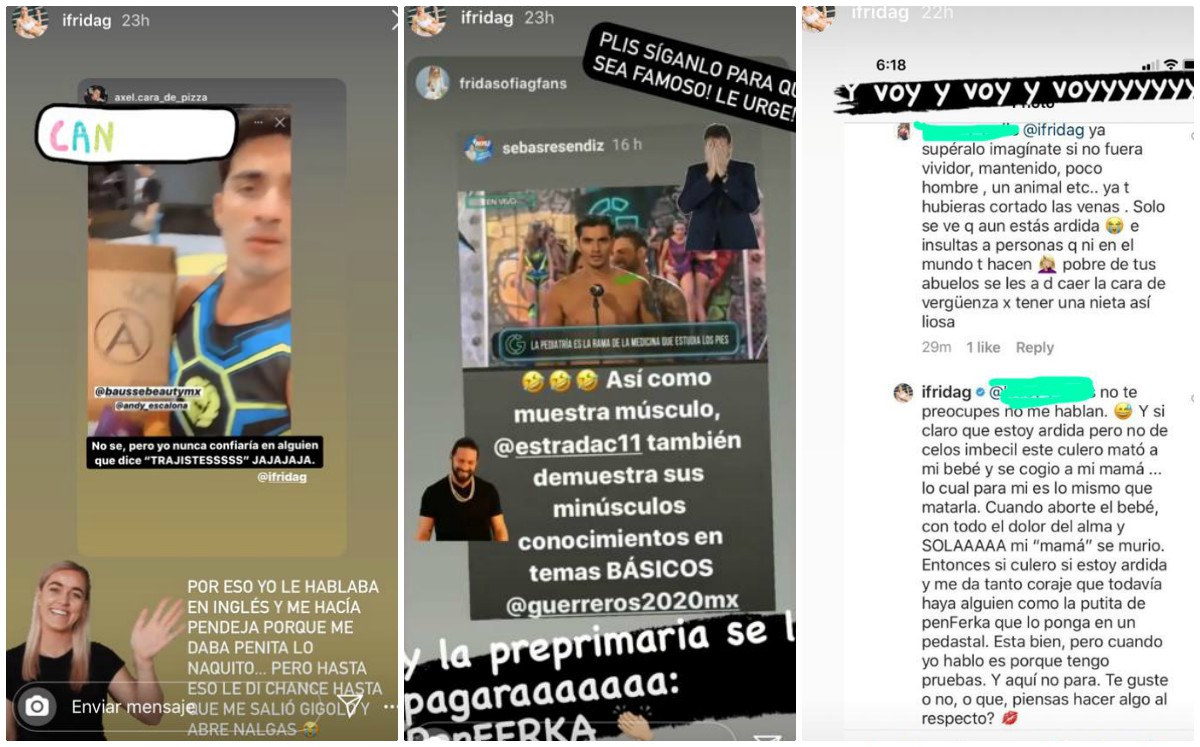View the 1 like count on comment

click(983, 347)
